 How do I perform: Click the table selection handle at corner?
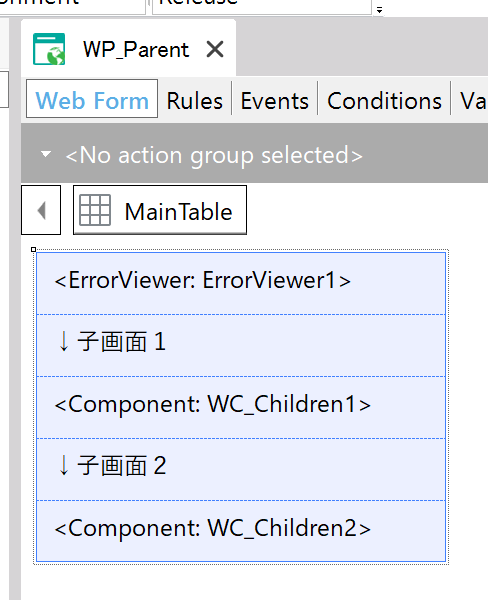tap(33, 249)
